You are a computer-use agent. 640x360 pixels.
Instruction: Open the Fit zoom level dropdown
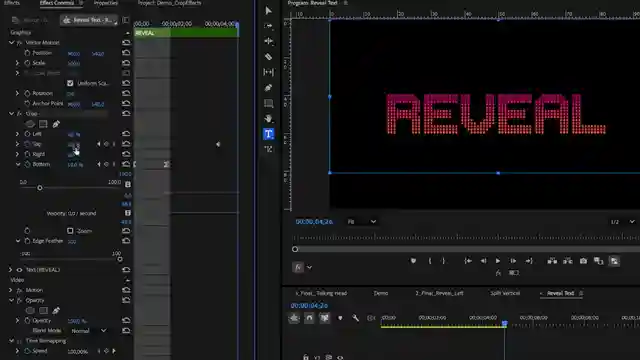tap(362, 222)
